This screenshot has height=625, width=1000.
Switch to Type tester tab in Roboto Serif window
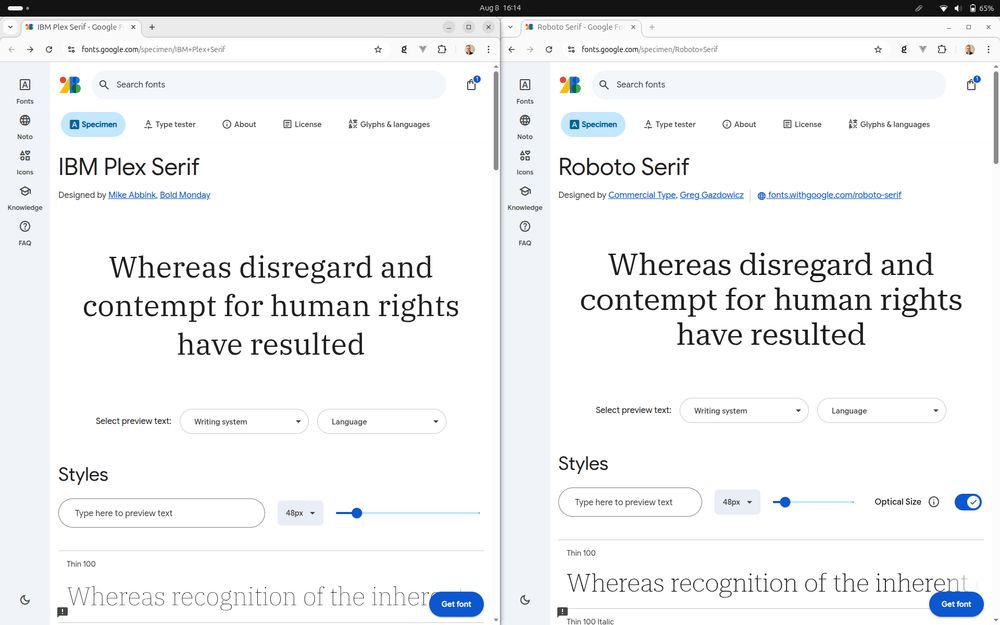tap(670, 124)
